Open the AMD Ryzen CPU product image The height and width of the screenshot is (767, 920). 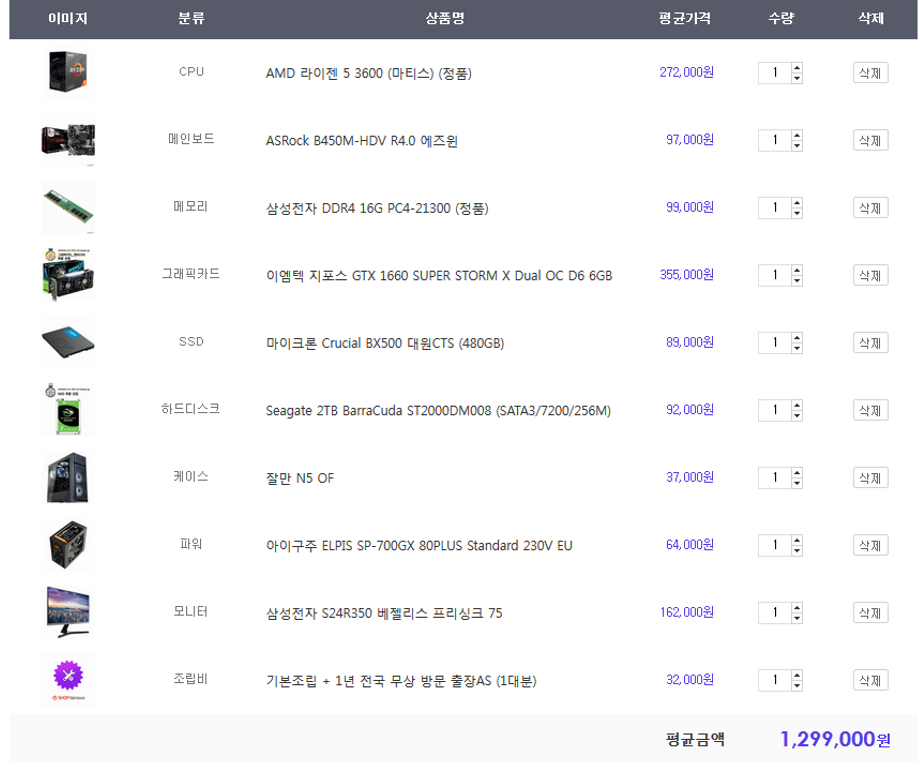coord(68,72)
